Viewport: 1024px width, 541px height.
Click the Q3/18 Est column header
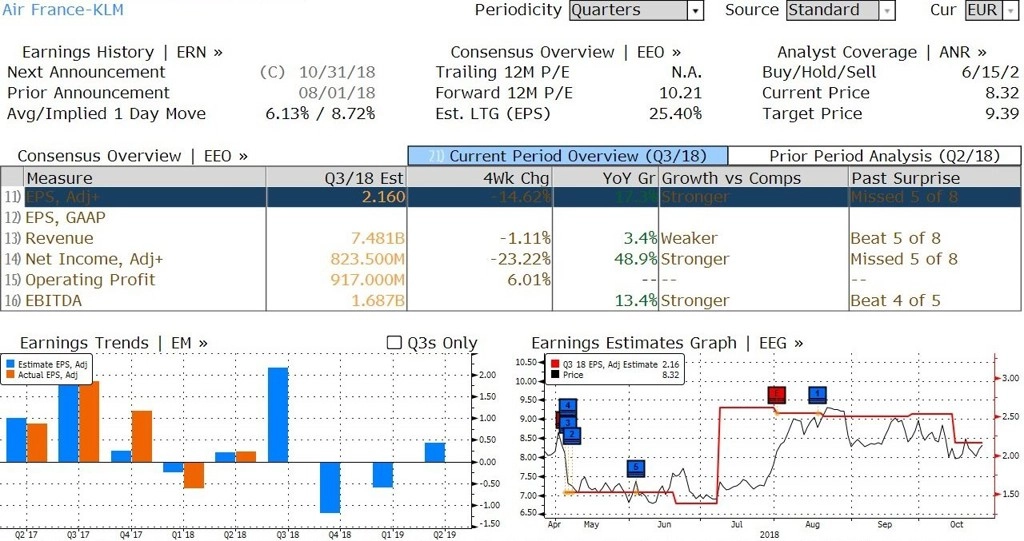[x=336, y=178]
